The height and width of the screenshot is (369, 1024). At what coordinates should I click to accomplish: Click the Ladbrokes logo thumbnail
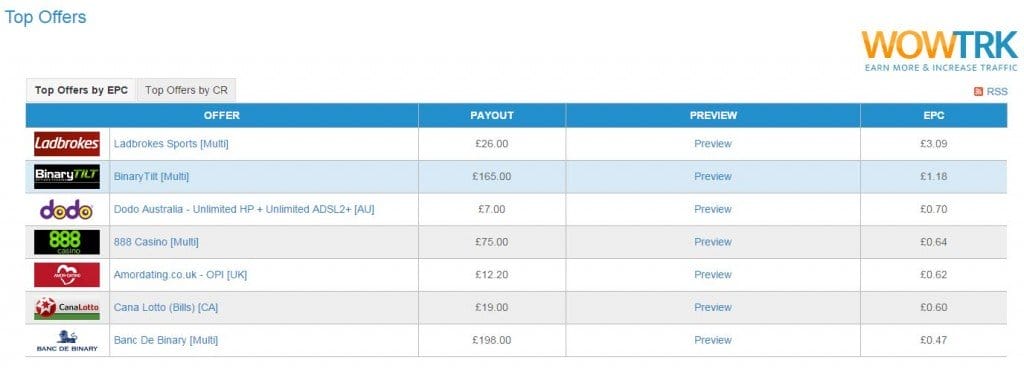pyautogui.click(x=67, y=144)
